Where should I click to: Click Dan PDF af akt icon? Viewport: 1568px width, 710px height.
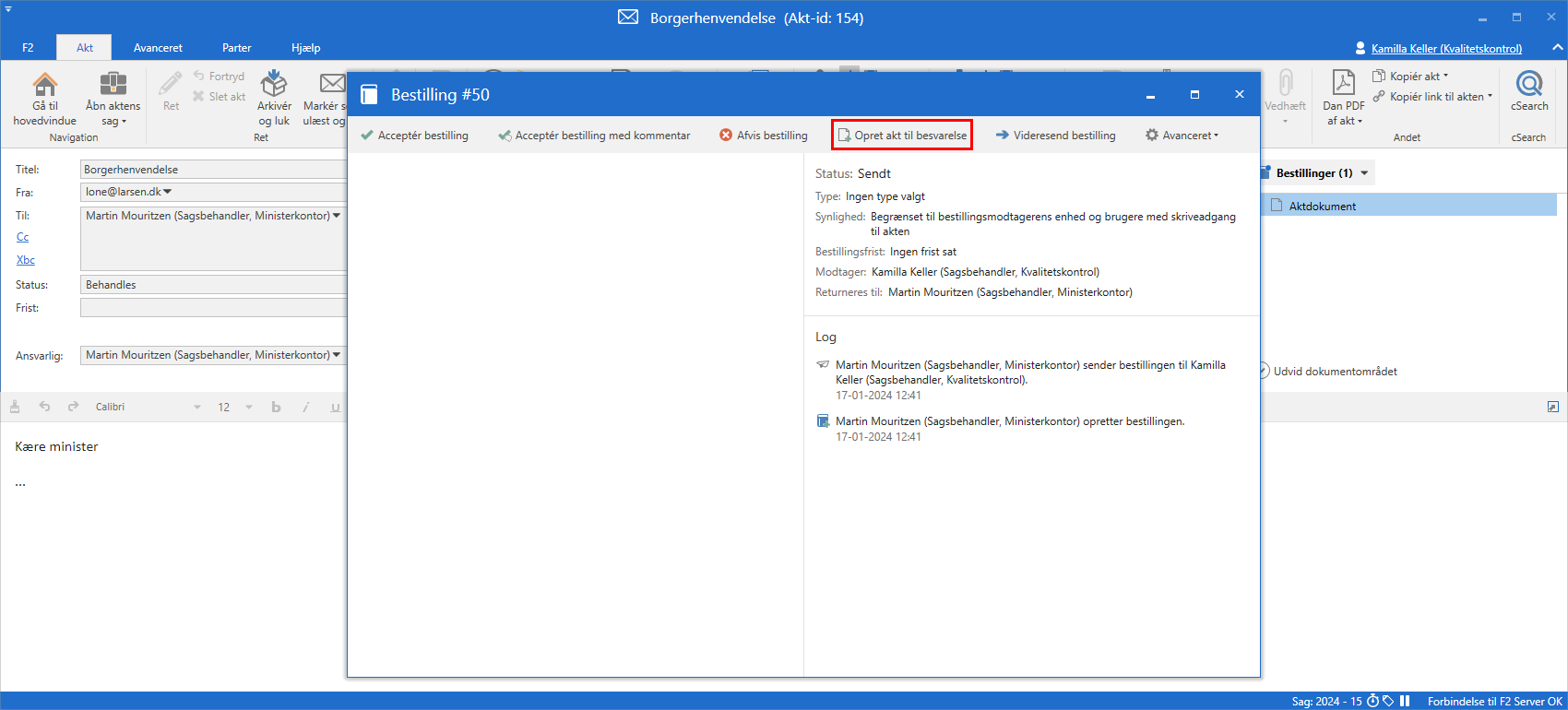pyautogui.click(x=1344, y=84)
